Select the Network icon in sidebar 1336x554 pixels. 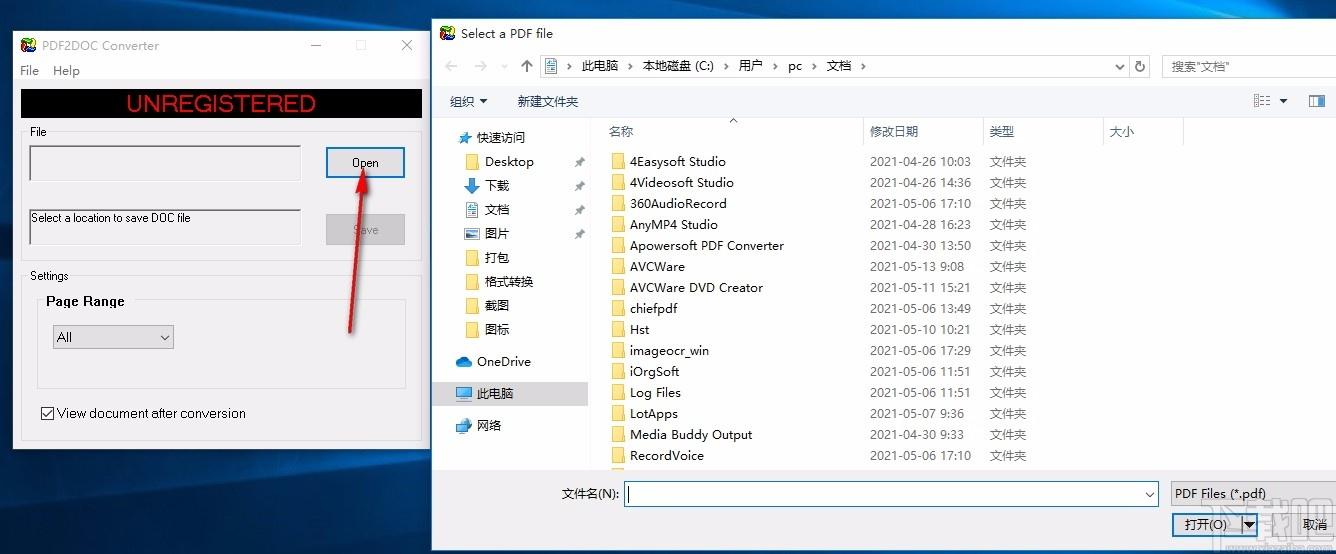click(464, 426)
